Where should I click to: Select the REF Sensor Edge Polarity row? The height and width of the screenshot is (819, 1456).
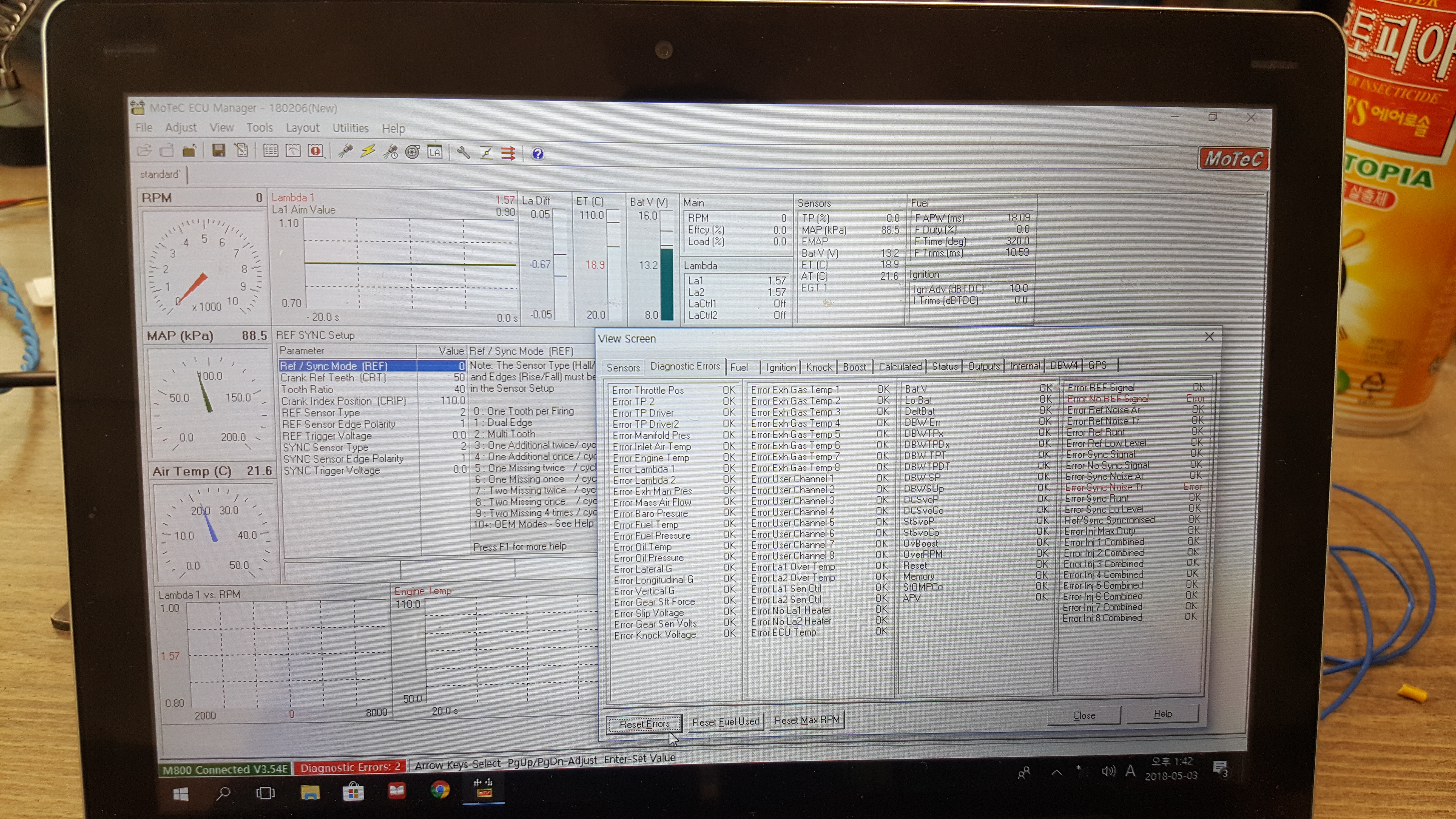[x=374, y=424]
